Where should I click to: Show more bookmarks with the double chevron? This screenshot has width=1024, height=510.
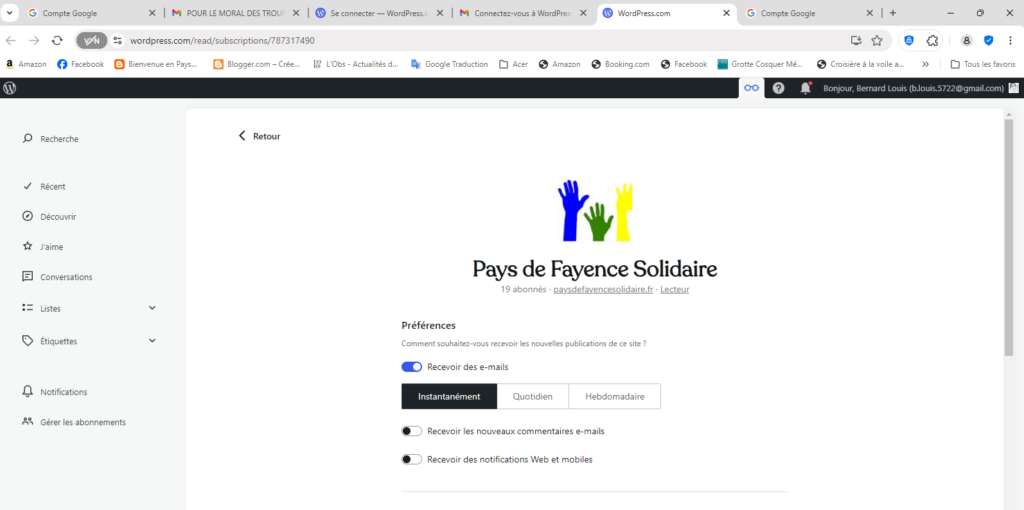[925, 64]
